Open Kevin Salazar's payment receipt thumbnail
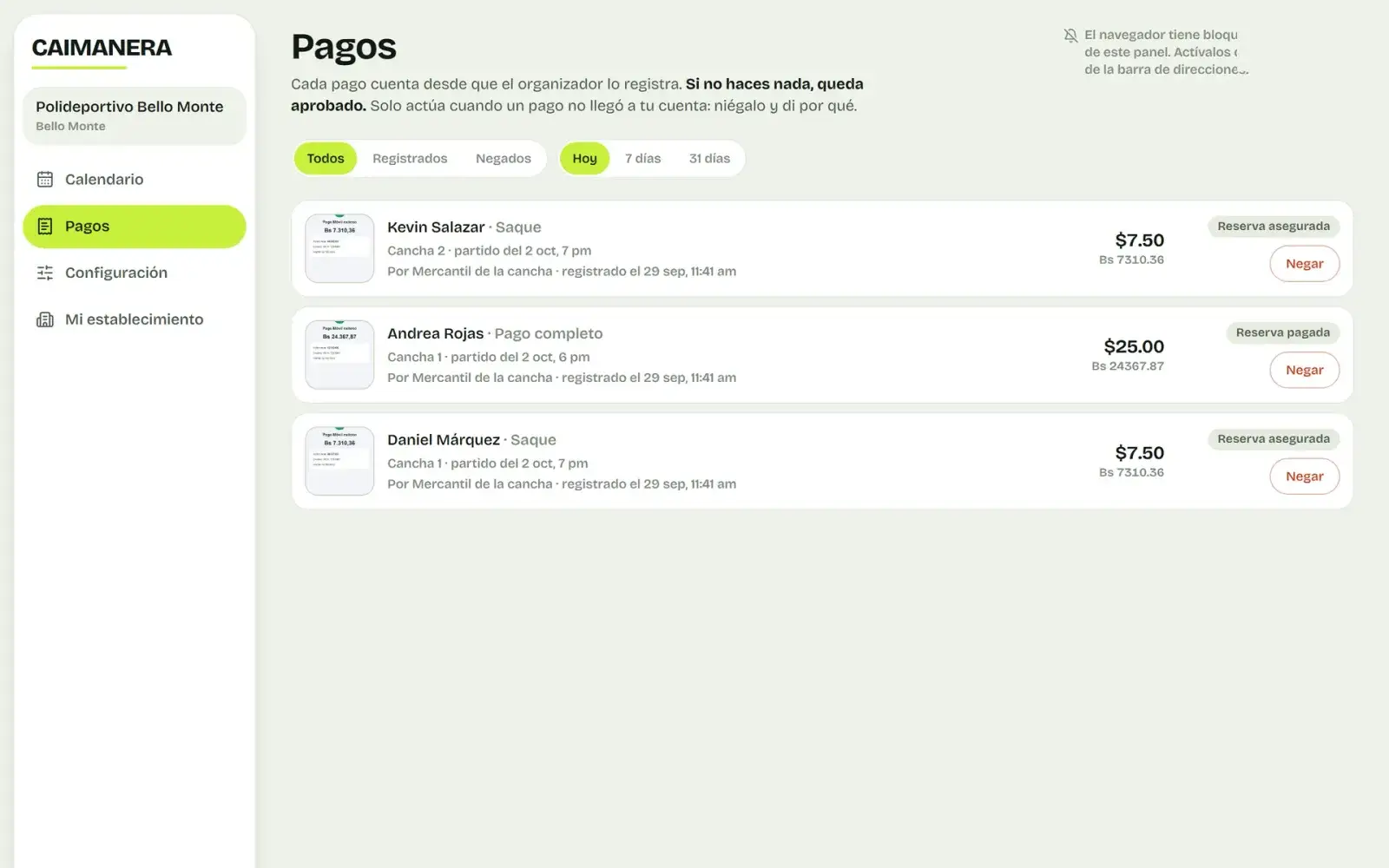Screen dimensions: 1389x868 tap(339, 248)
